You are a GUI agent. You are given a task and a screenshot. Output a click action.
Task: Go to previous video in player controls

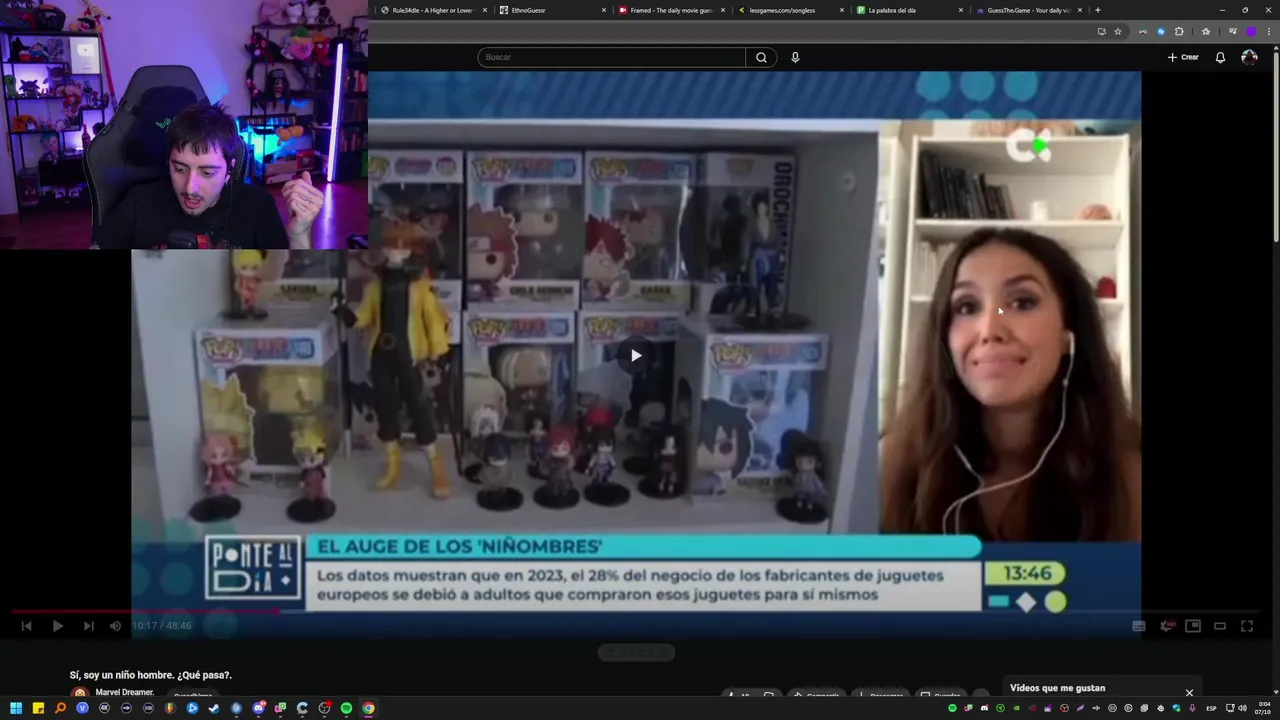27,626
